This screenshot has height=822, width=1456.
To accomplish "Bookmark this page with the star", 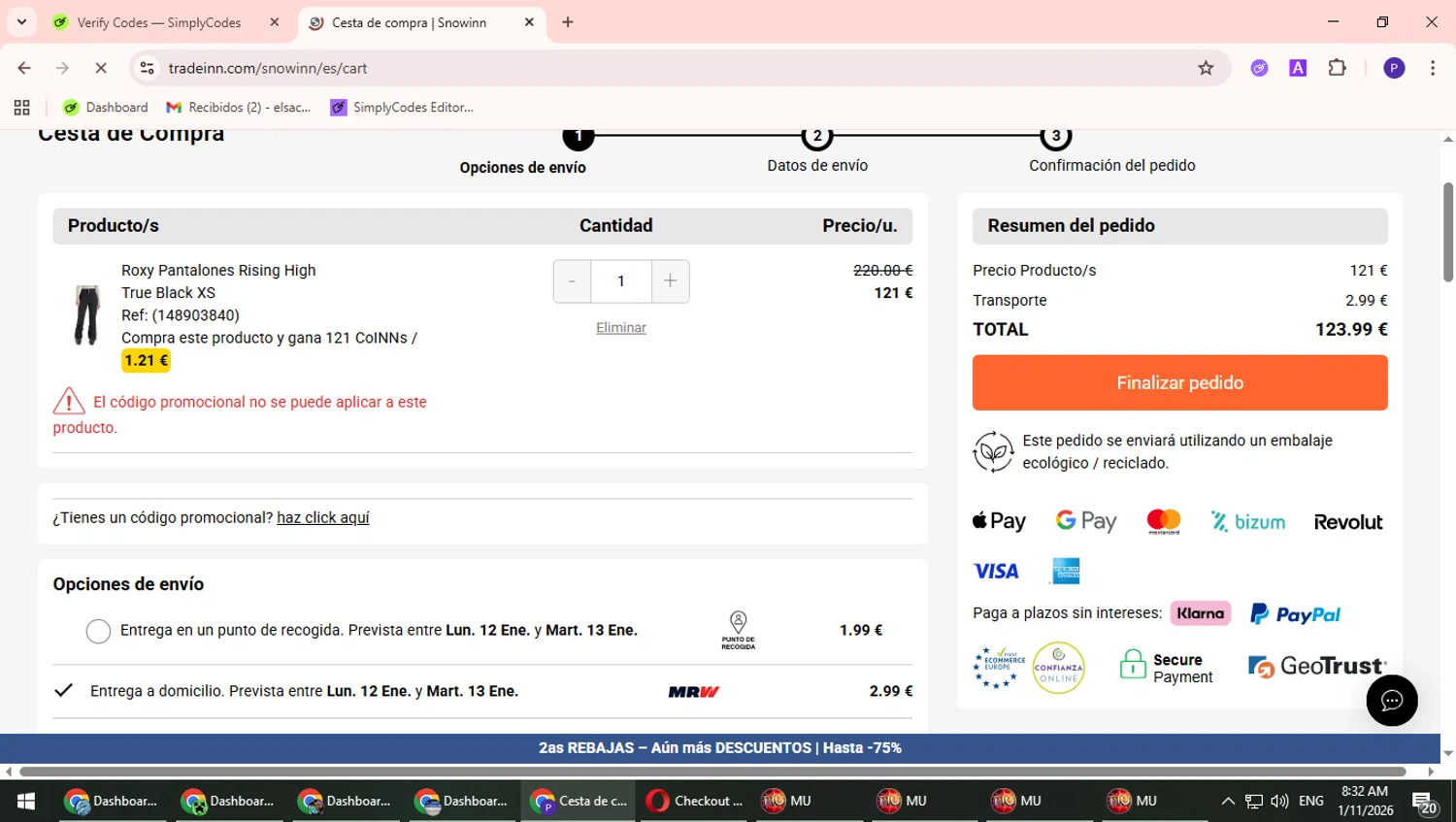I will [1206, 68].
